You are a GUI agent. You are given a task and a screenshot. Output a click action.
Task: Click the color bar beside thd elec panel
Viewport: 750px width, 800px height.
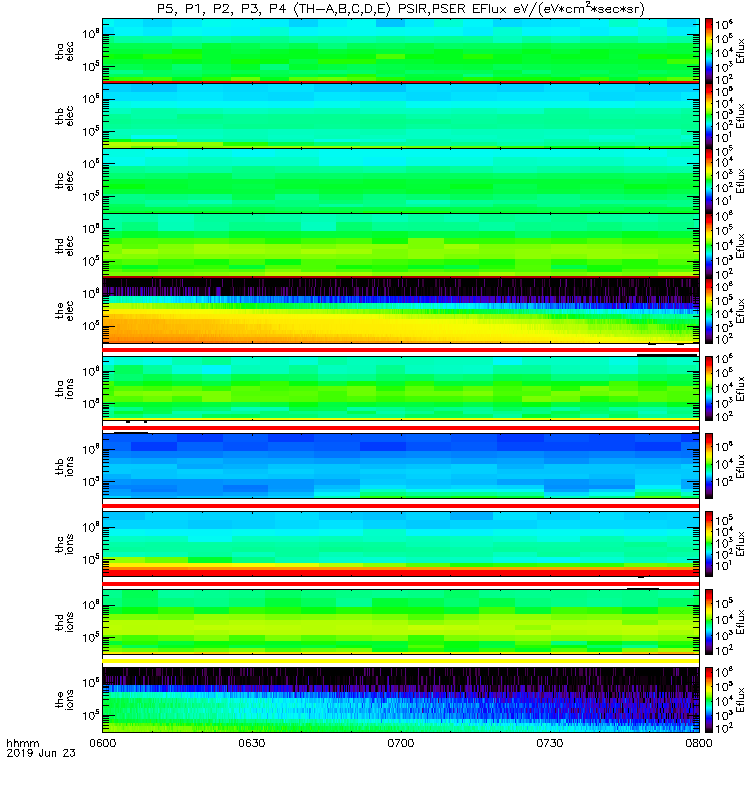(x=709, y=246)
